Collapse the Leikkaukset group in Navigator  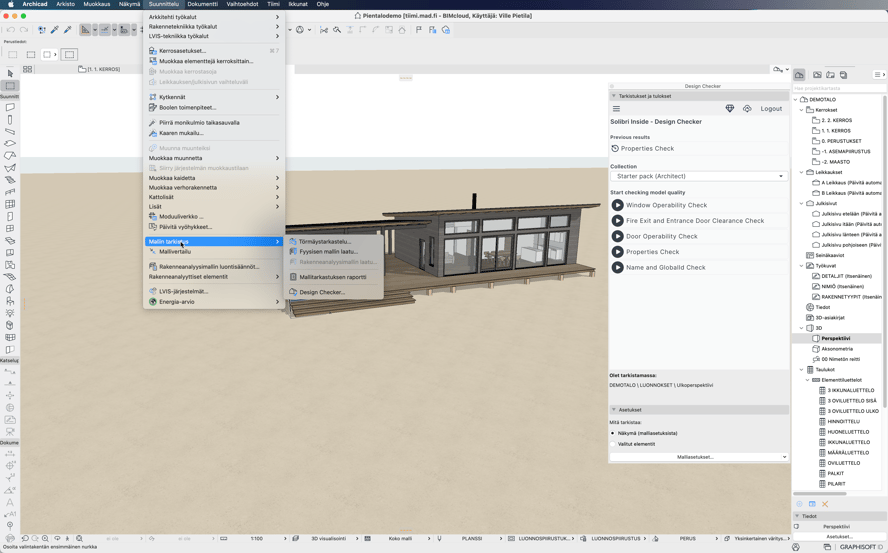point(801,172)
